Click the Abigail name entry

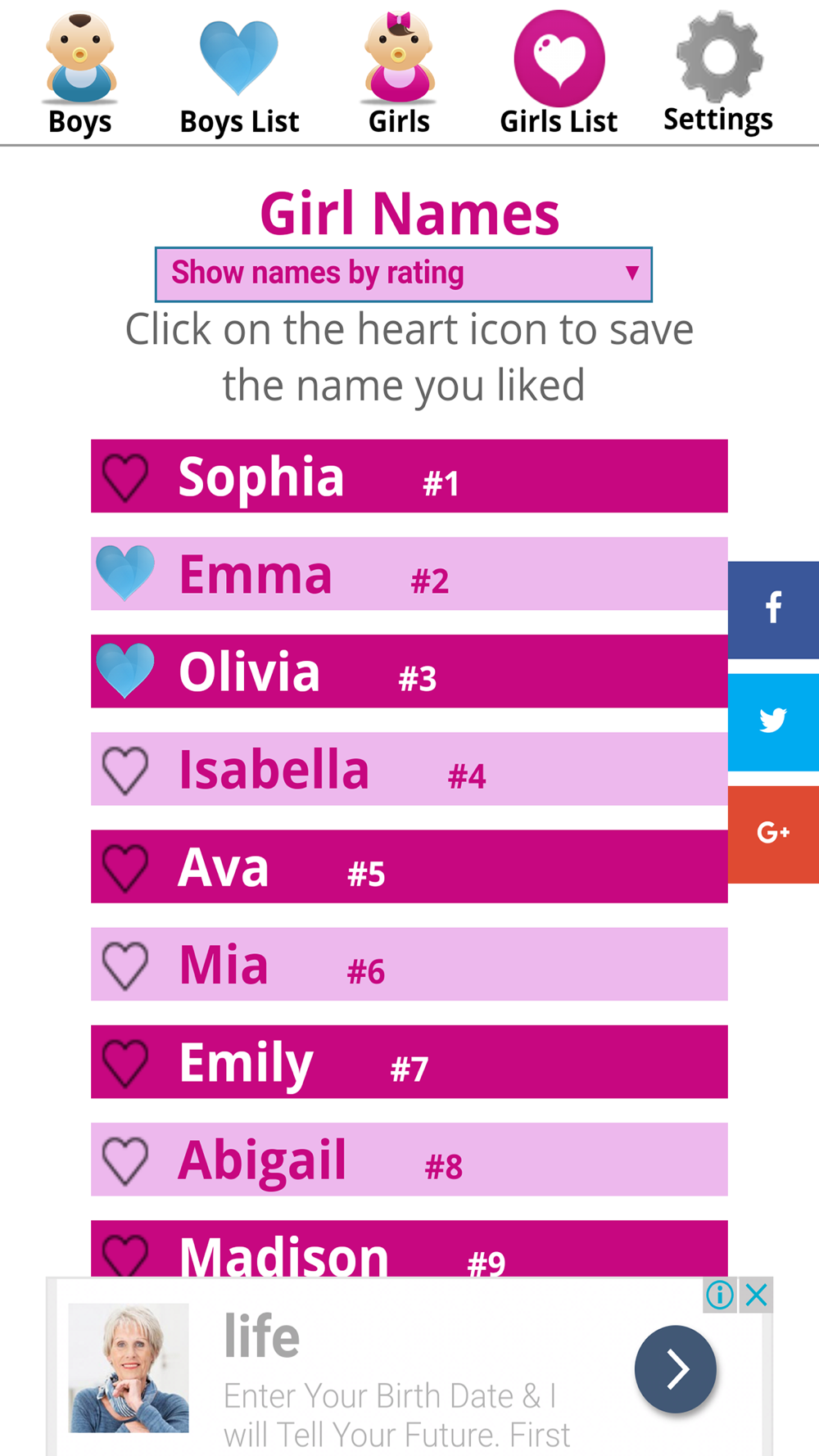[x=409, y=1160]
